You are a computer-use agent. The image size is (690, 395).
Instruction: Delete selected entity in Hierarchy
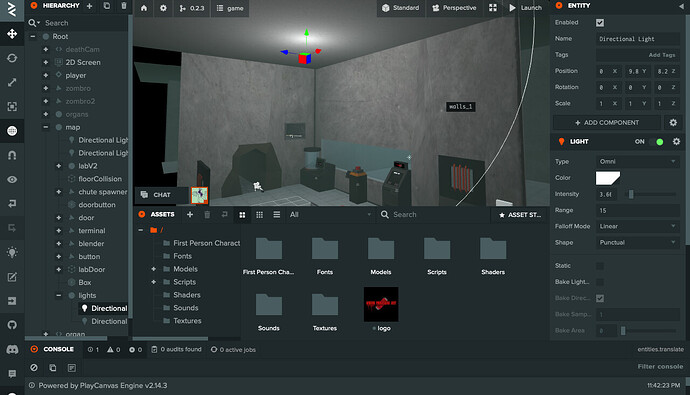tap(124, 6)
